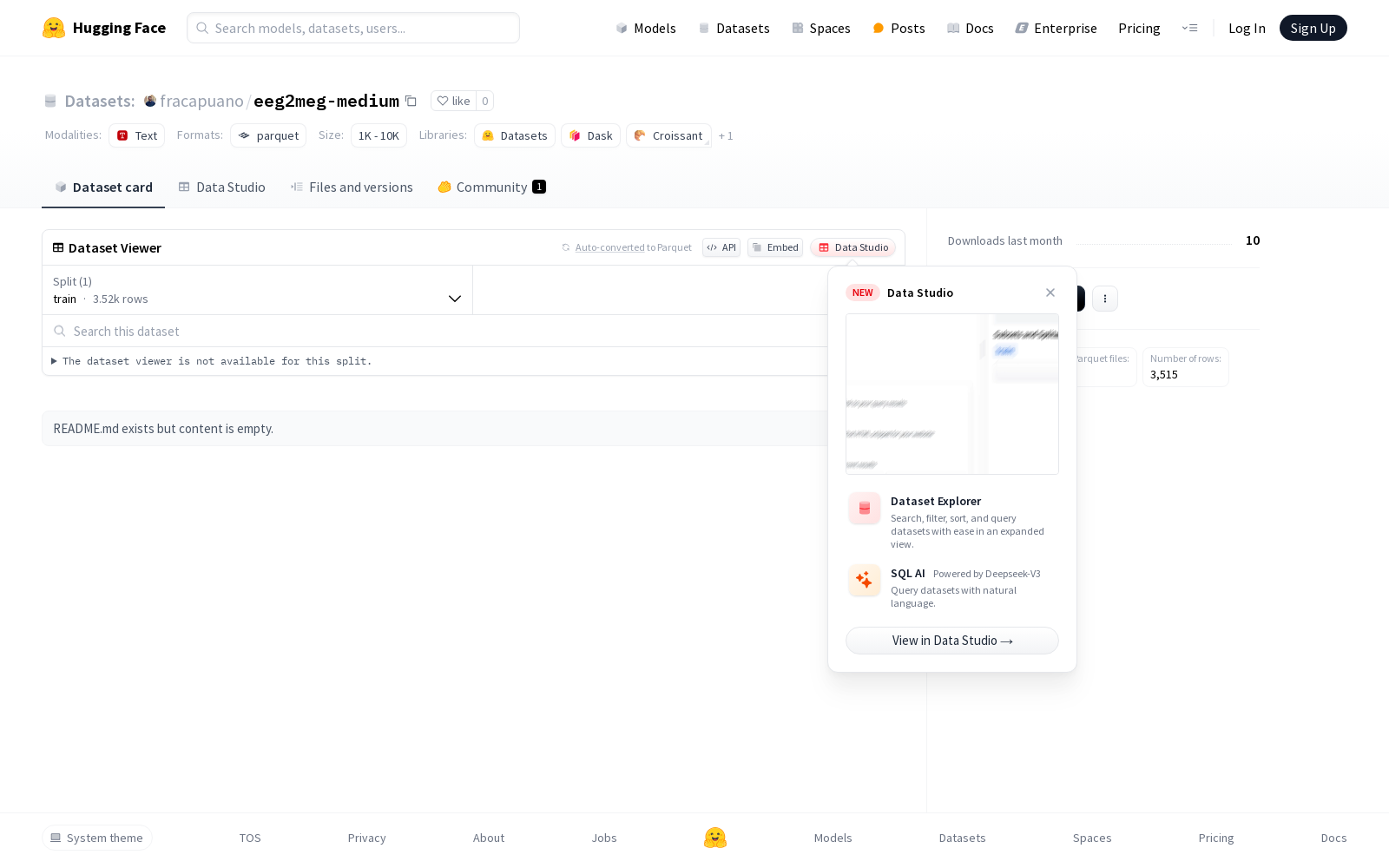The image size is (1389, 868).
Task: Focus the main search models field
Action: tap(353, 28)
